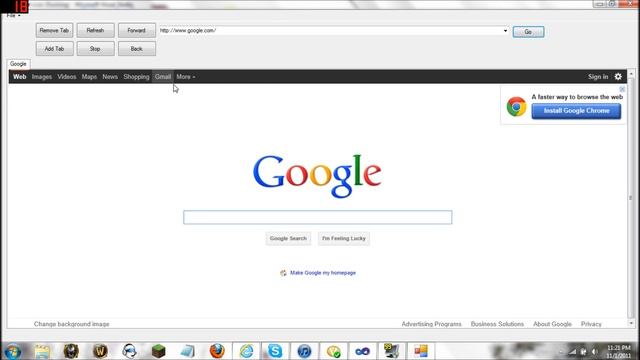
Task: Open the Windows Explorer taskbar icon
Action: [x=42, y=351]
